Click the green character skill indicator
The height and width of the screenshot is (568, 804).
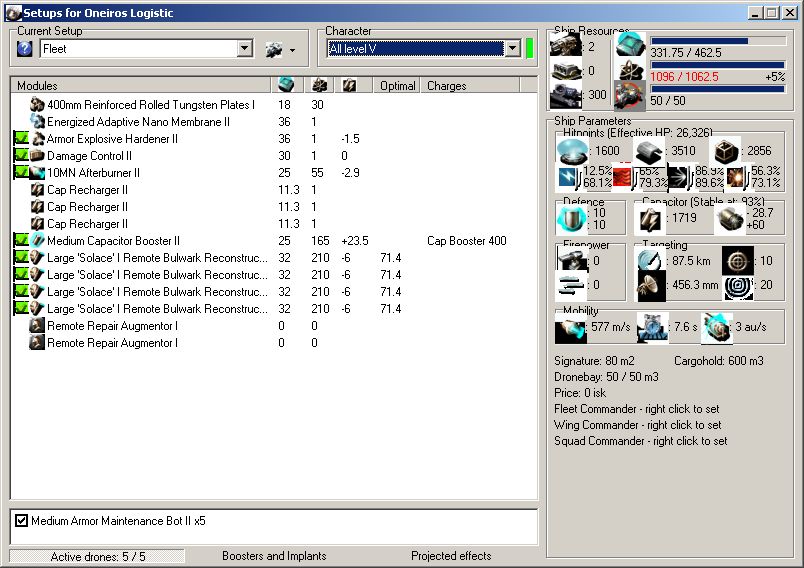(x=529, y=49)
